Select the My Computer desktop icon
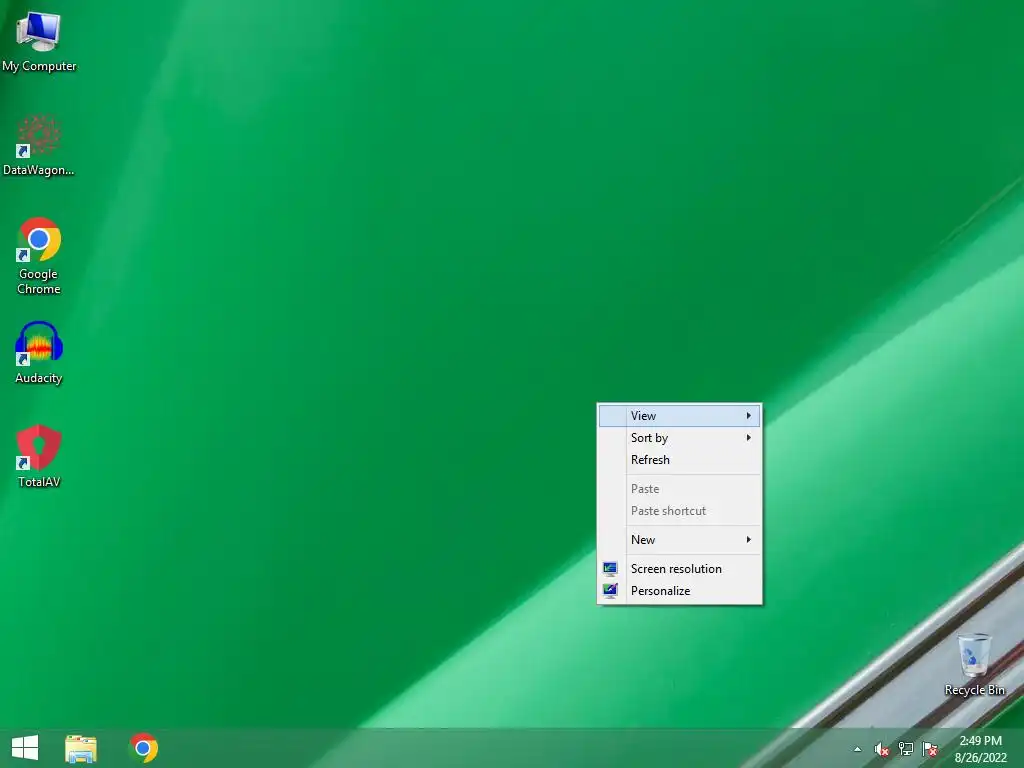 tap(39, 42)
